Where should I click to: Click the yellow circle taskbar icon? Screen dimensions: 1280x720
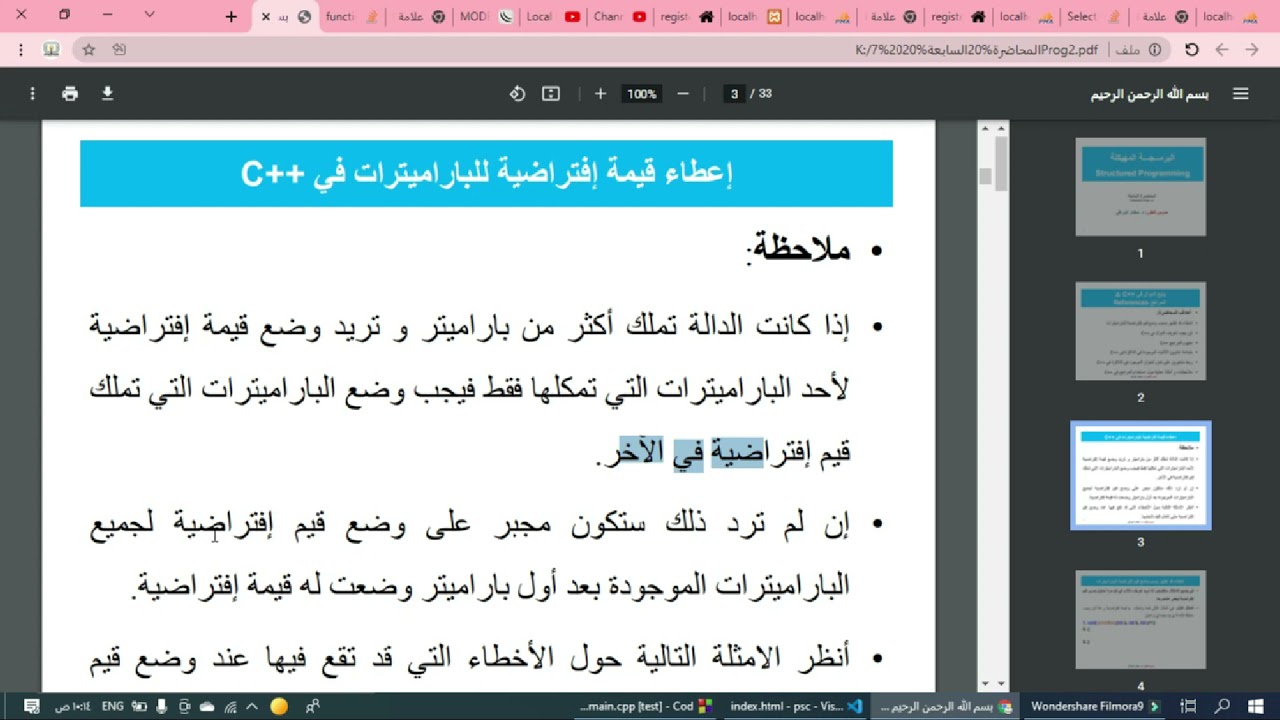[x=279, y=706]
